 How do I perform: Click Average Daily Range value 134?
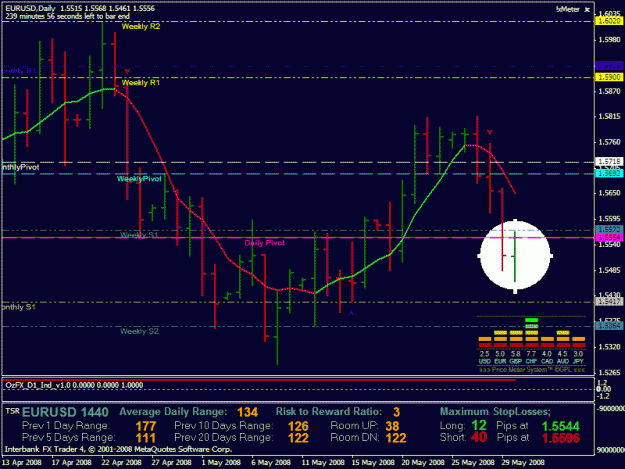(248, 412)
